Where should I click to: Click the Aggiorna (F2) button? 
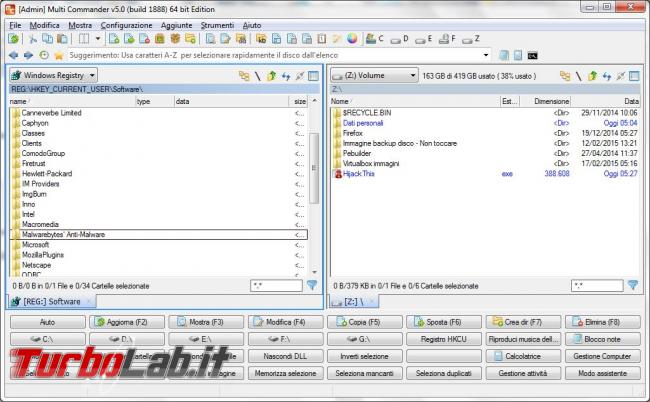coord(127,322)
